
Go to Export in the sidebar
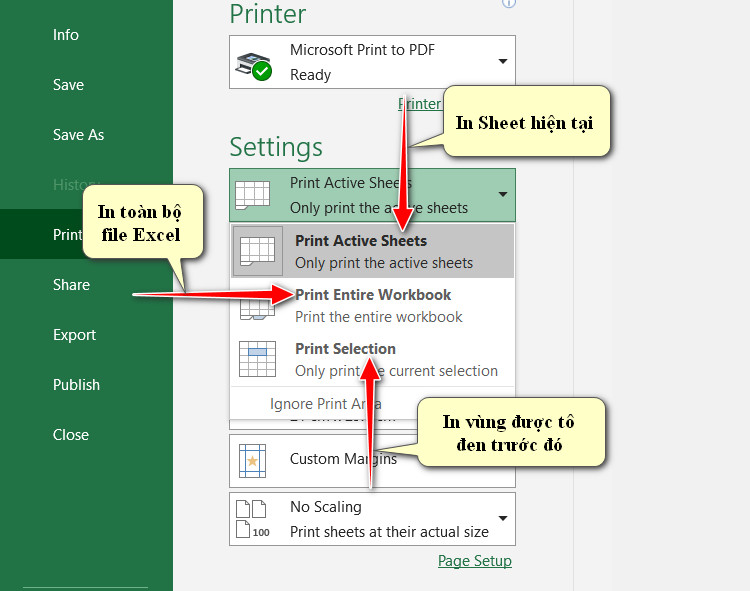coord(74,335)
